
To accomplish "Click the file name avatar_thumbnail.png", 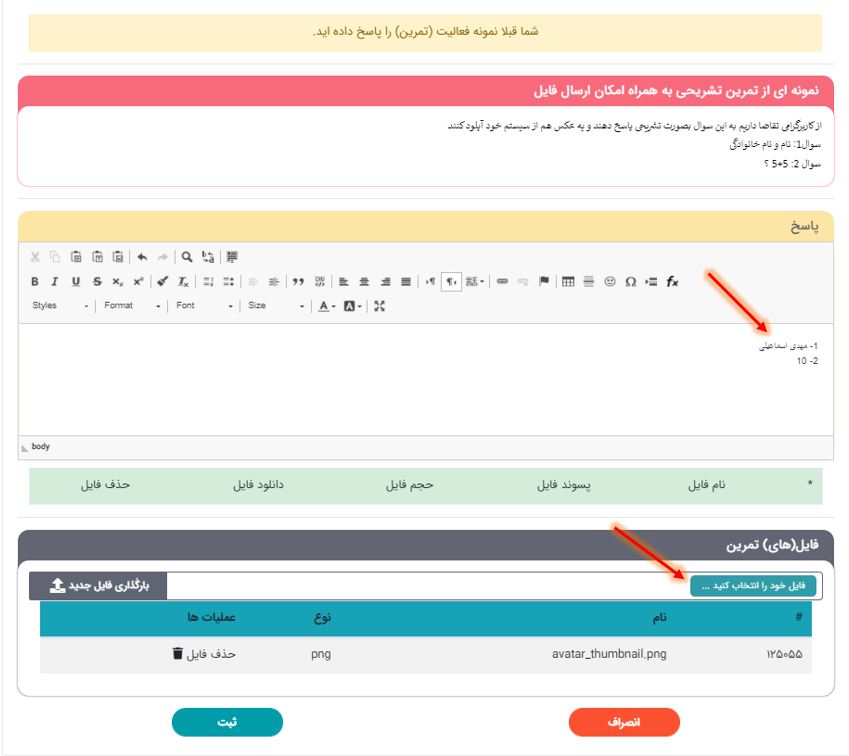I will [609, 654].
